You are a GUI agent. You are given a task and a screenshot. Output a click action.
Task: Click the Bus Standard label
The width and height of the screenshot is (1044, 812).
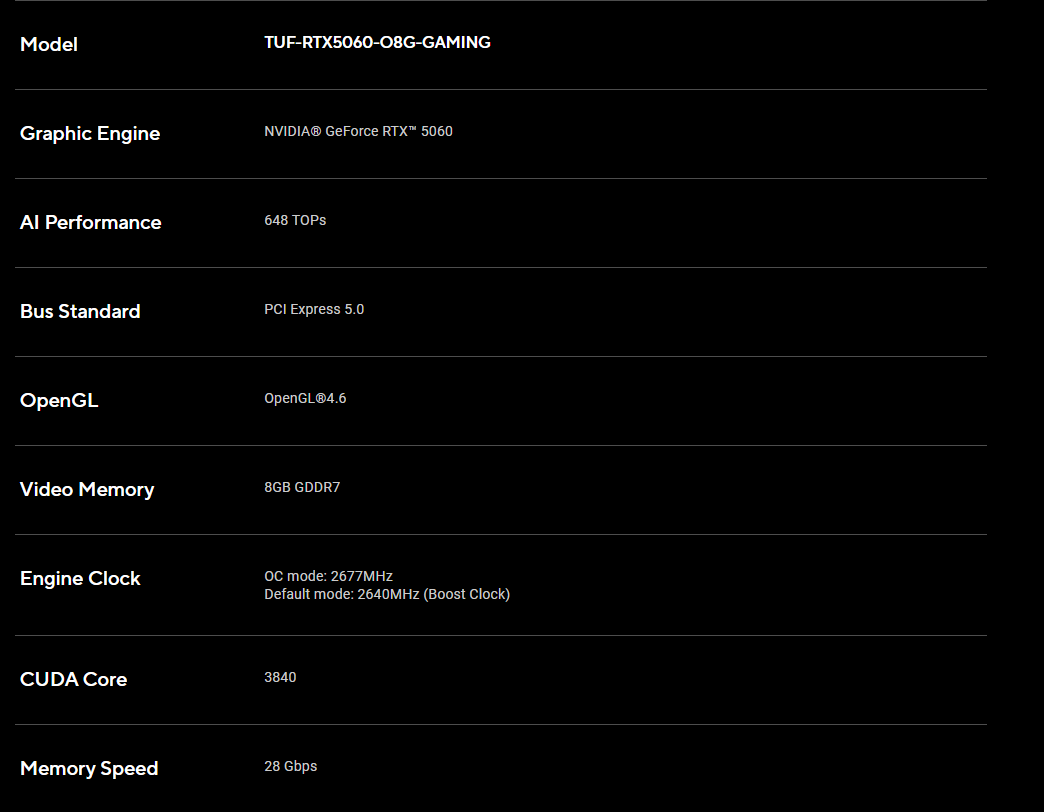point(80,311)
